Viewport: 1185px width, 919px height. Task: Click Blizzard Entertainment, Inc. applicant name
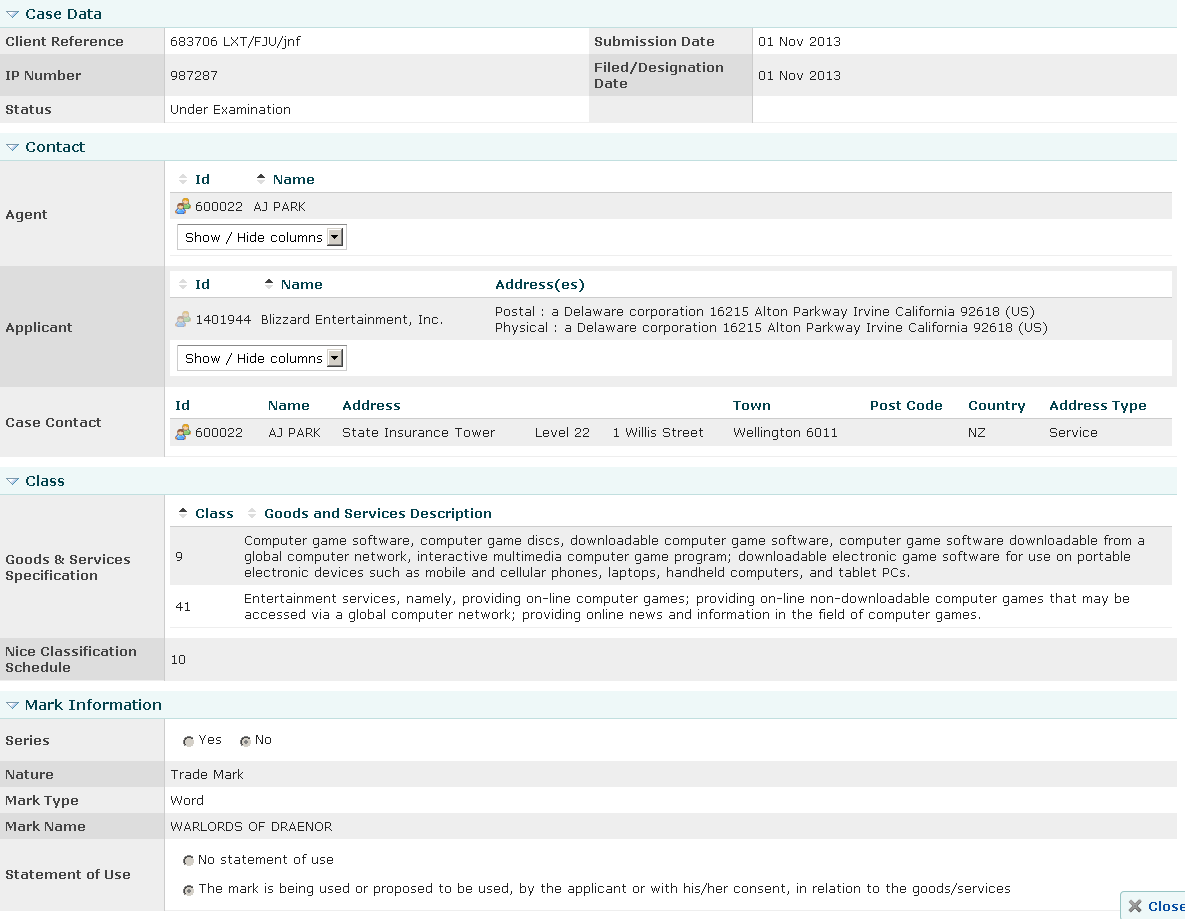coord(352,320)
